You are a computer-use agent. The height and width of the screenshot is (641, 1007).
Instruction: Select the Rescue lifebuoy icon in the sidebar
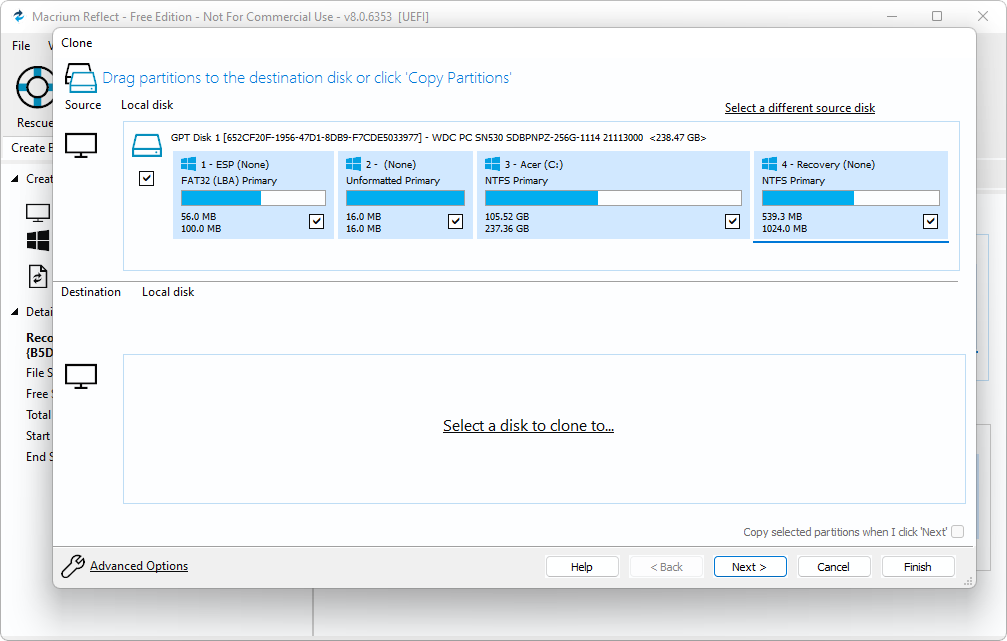(x=35, y=87)
